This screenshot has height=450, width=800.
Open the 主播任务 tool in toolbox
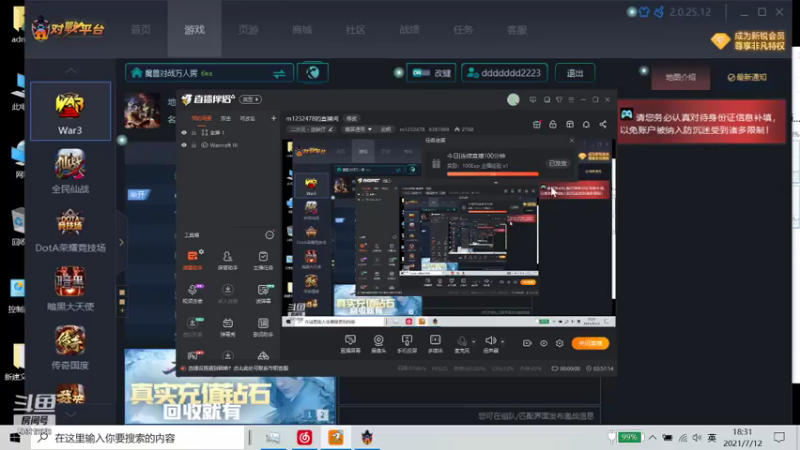tap(263, 260)
